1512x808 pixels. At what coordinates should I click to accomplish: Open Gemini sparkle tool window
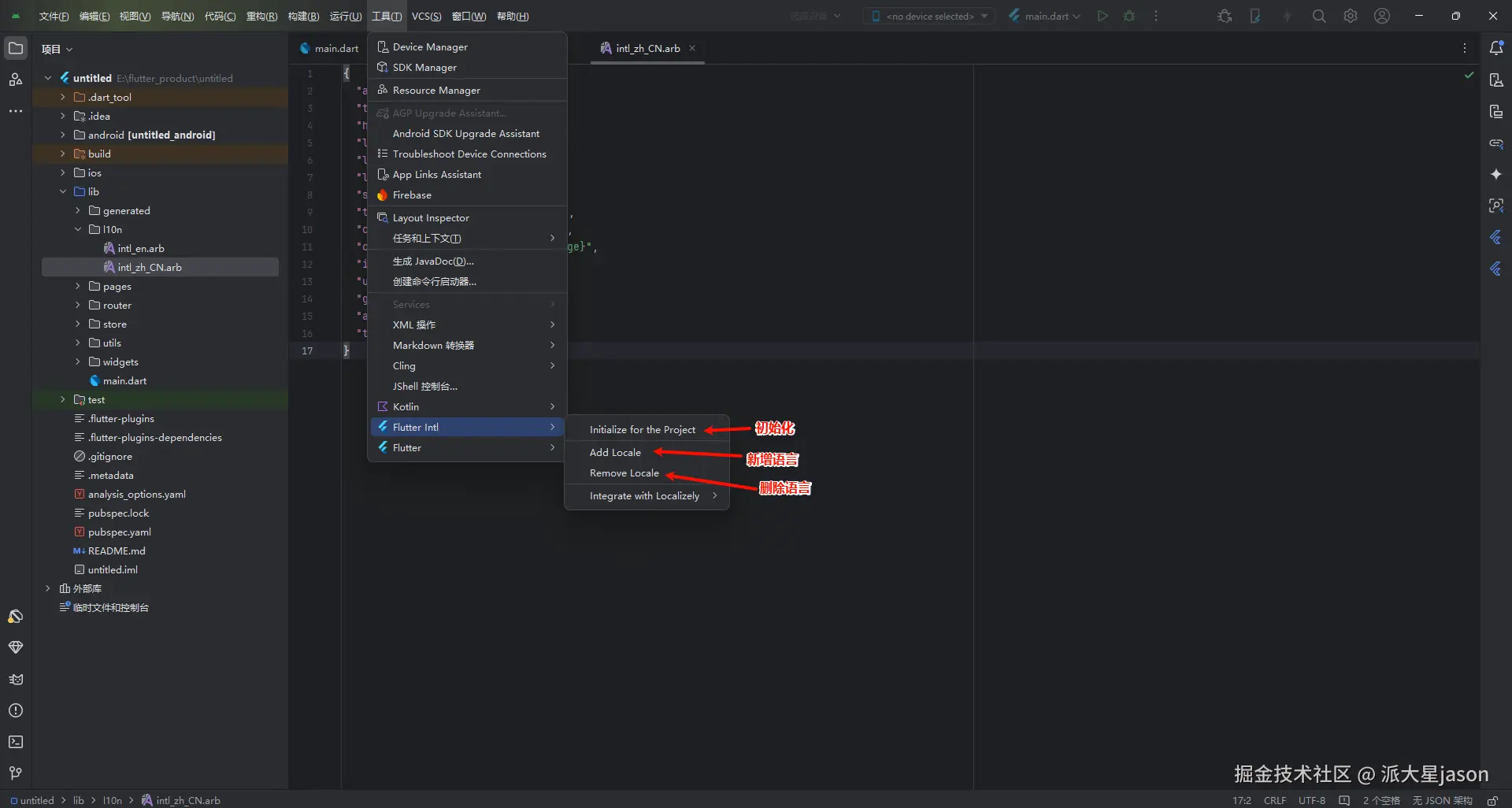click(1496, 174)
